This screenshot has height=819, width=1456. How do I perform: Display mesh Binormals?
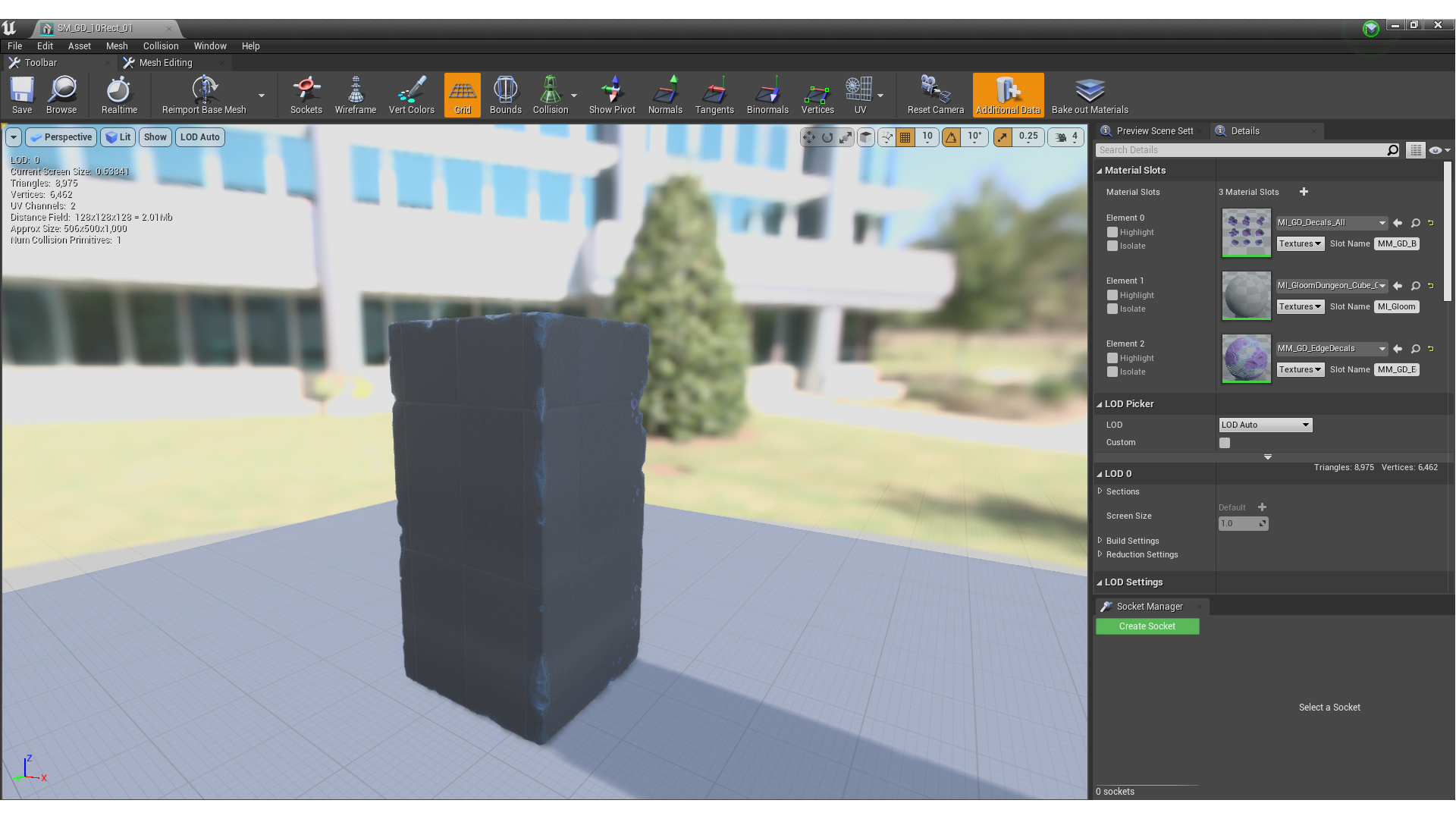coord(767,95)
